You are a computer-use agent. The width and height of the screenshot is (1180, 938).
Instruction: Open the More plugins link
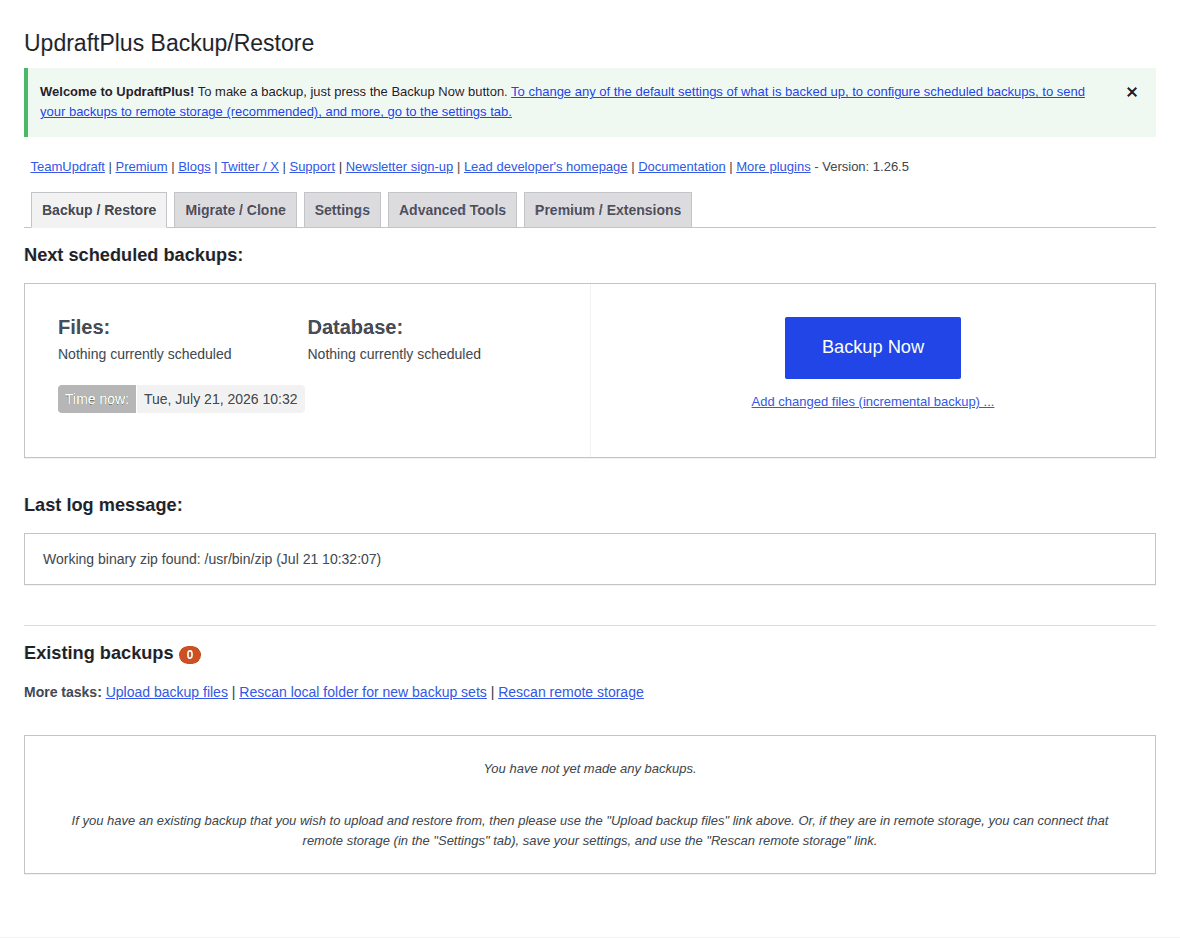coord(774,166)
